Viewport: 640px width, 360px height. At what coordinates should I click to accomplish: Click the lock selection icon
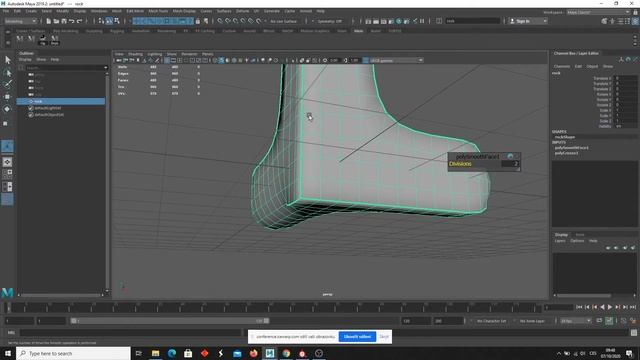(x=198, y=21)
